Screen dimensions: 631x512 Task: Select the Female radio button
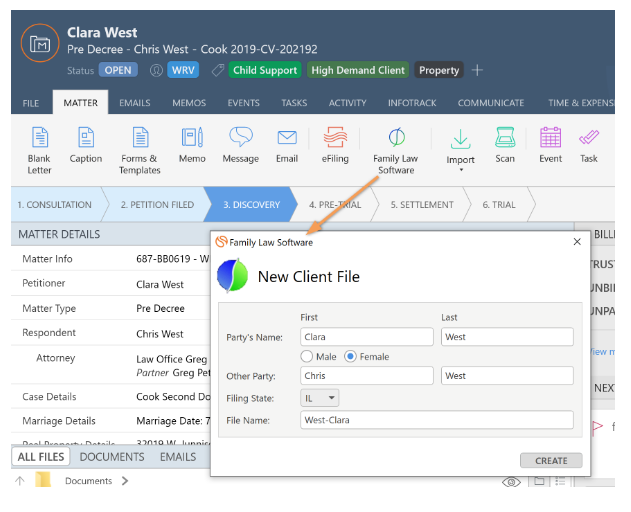pyautogui.click(x=350, y=356)
